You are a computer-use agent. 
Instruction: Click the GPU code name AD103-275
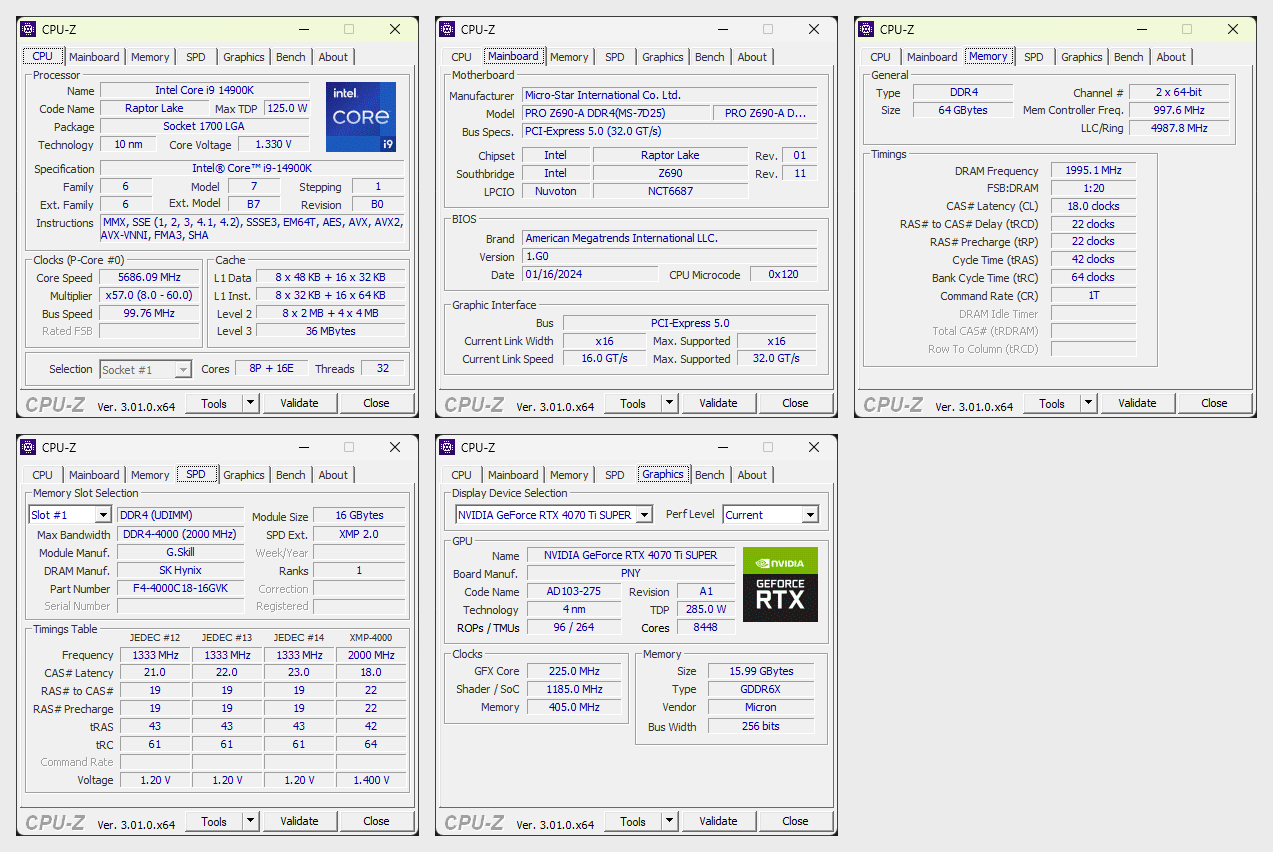click(573, 591)
